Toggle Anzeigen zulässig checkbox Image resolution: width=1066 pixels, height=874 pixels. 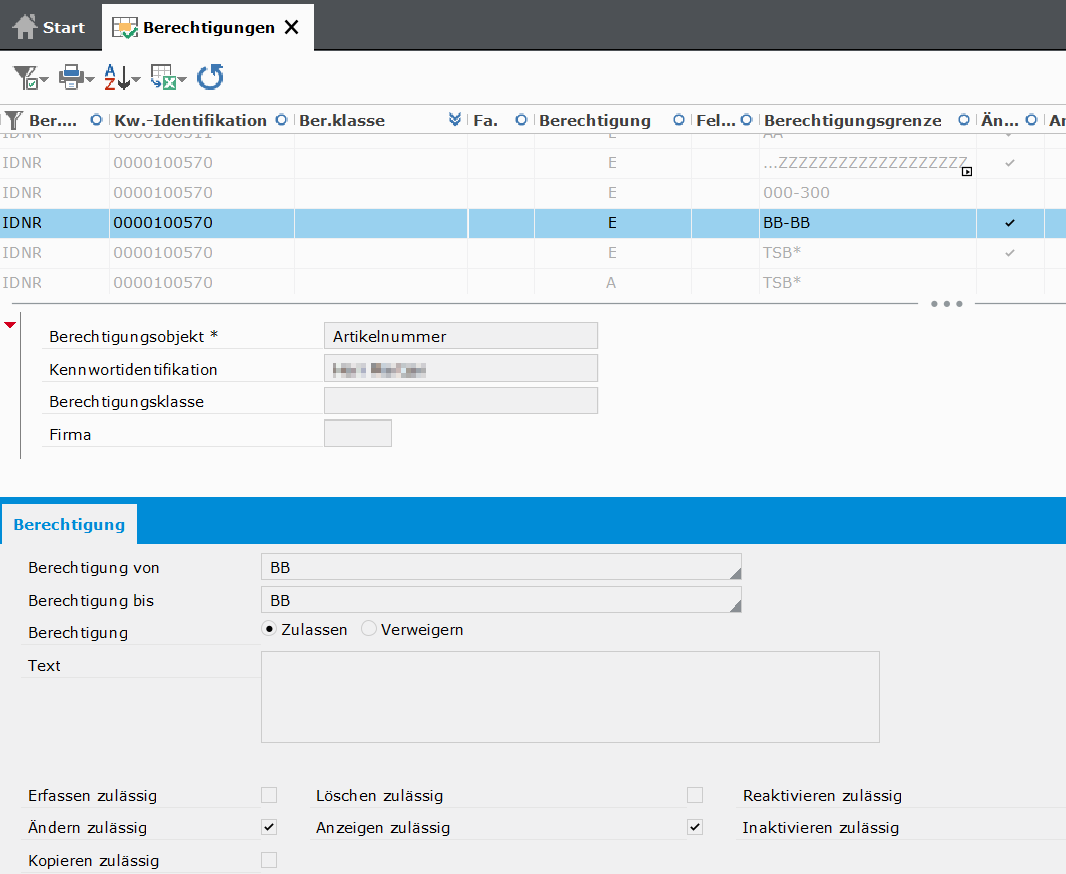(695, 827)
